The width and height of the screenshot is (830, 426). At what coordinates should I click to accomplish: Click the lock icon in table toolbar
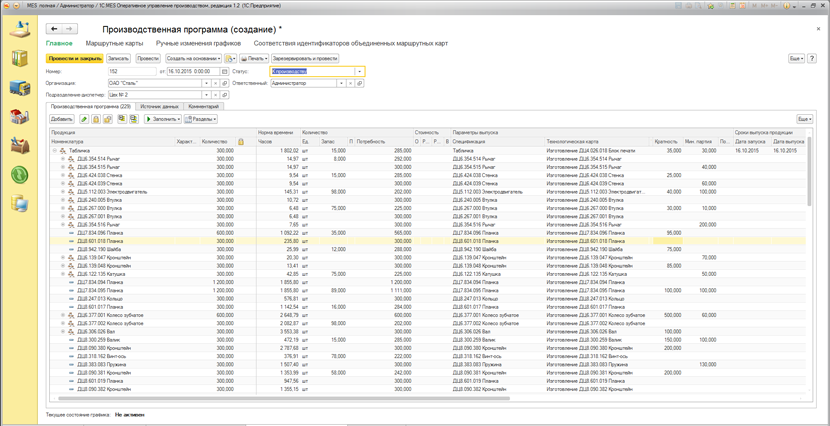[96, 119]
